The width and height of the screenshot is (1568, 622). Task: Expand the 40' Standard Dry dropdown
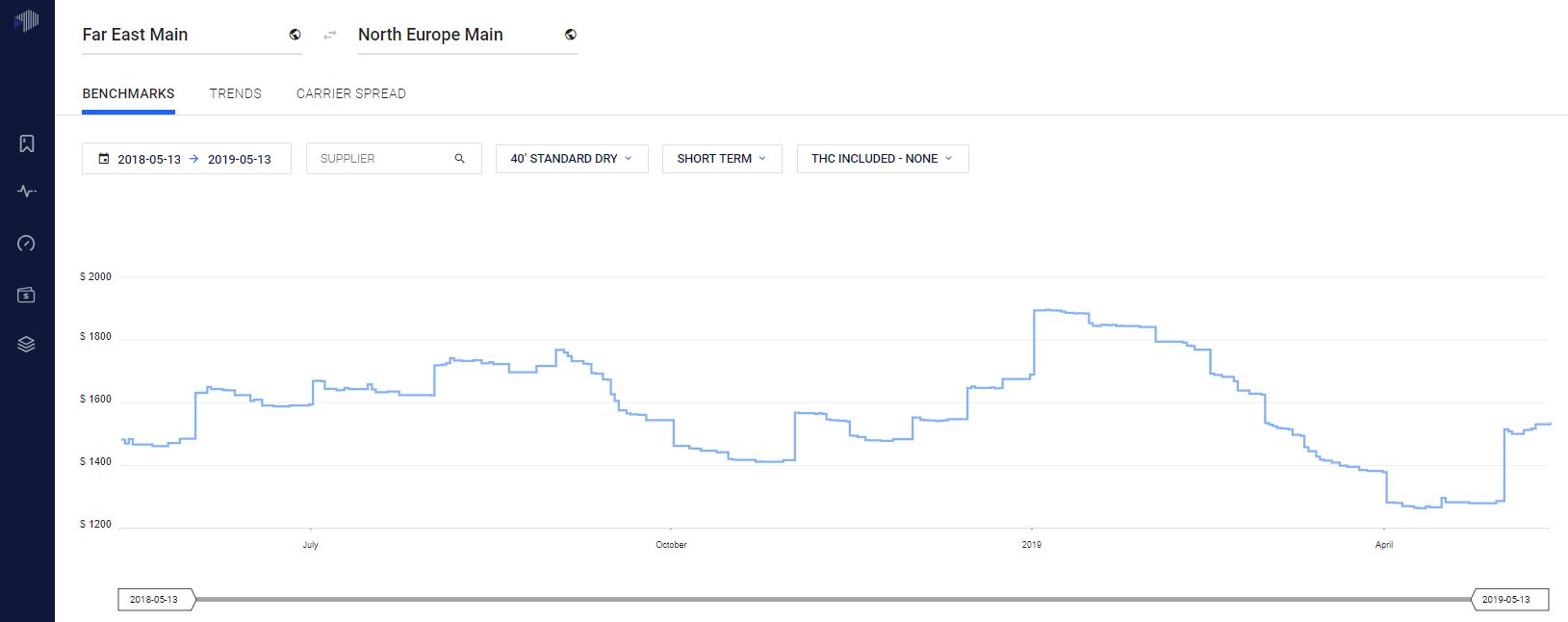tap(572, 159)
